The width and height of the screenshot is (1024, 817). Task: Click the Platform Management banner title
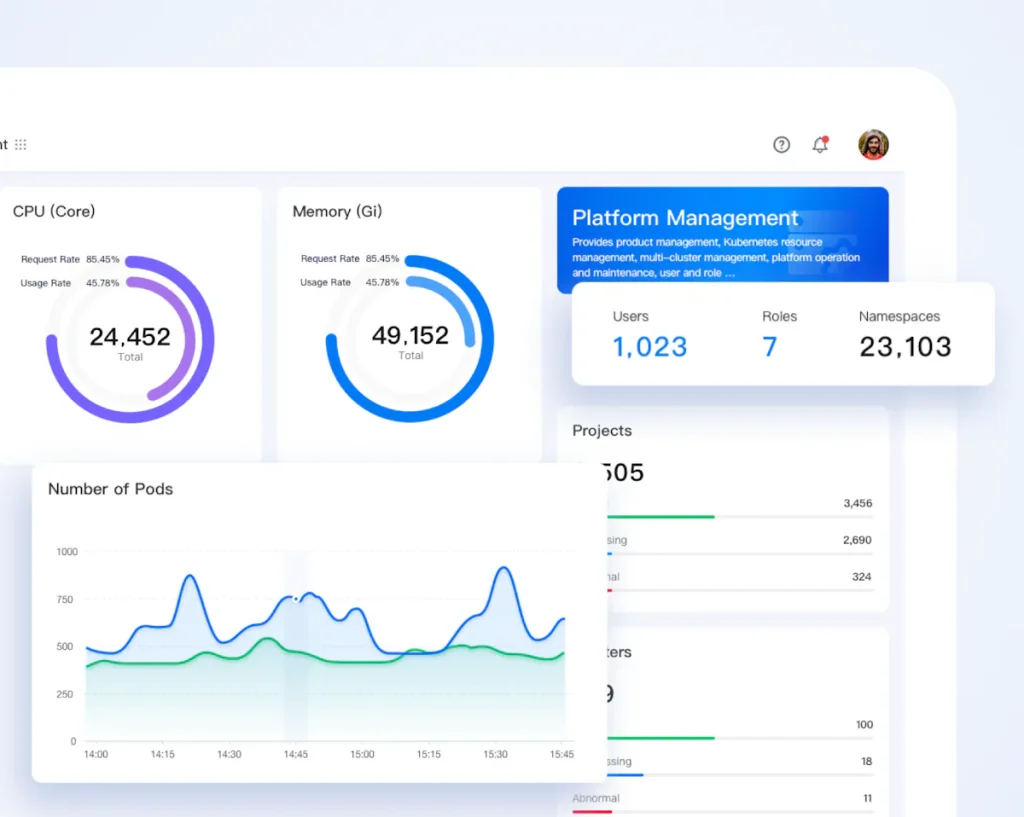(x=685, y=218)
